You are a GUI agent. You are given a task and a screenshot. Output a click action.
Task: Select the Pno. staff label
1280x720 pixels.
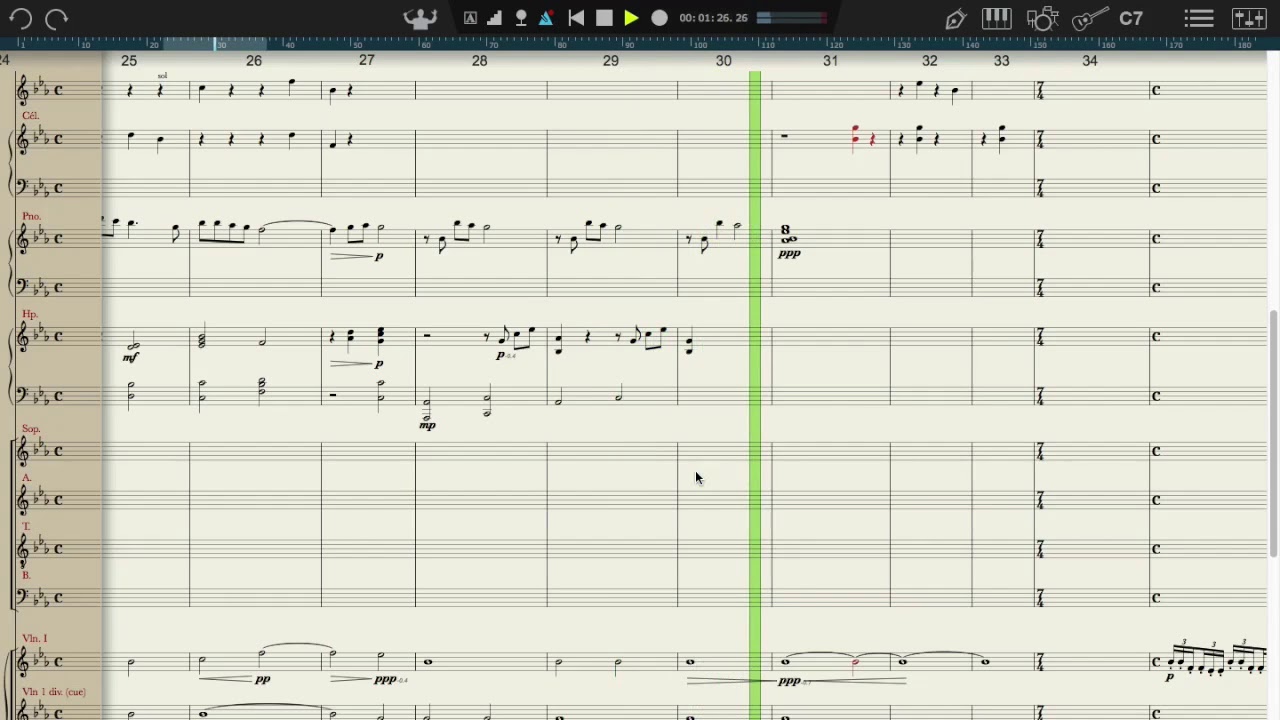[31, 216]
